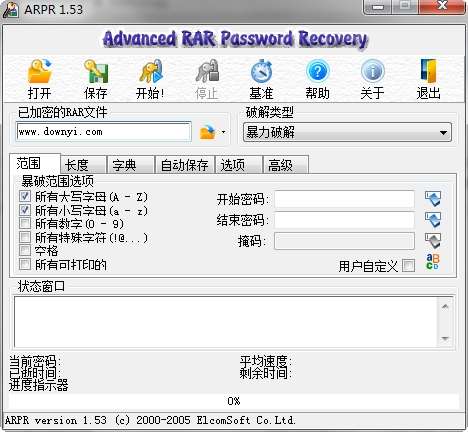The width and height of the screenshot is (468, 432).
Task: Run the 基准 (Benchmark) stopwatch icon
Action: (x=261, y=71)
